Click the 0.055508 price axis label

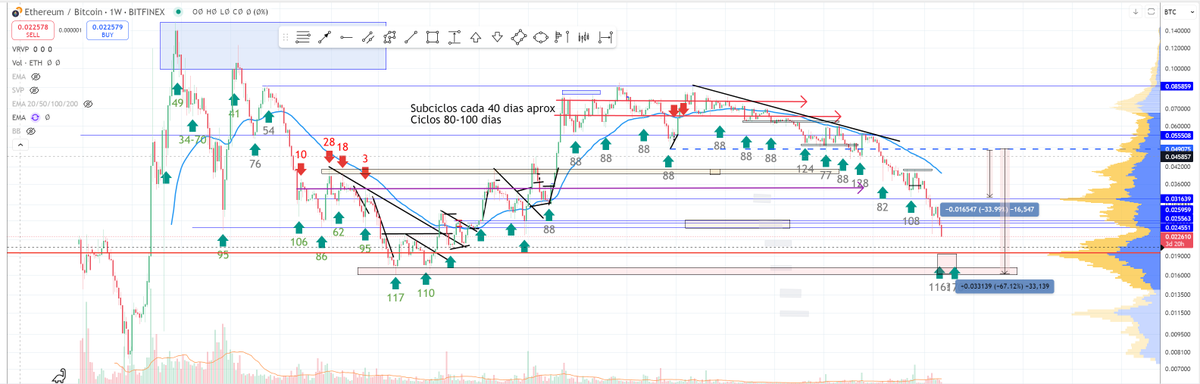pos(1178,135)
